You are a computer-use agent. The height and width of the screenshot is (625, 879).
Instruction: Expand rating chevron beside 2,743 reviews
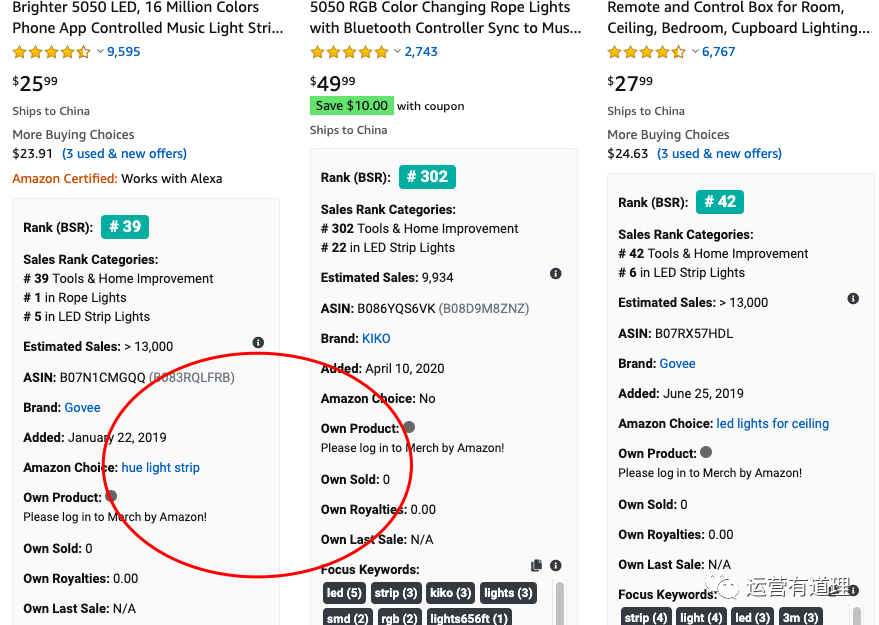[x=397, y=52]
